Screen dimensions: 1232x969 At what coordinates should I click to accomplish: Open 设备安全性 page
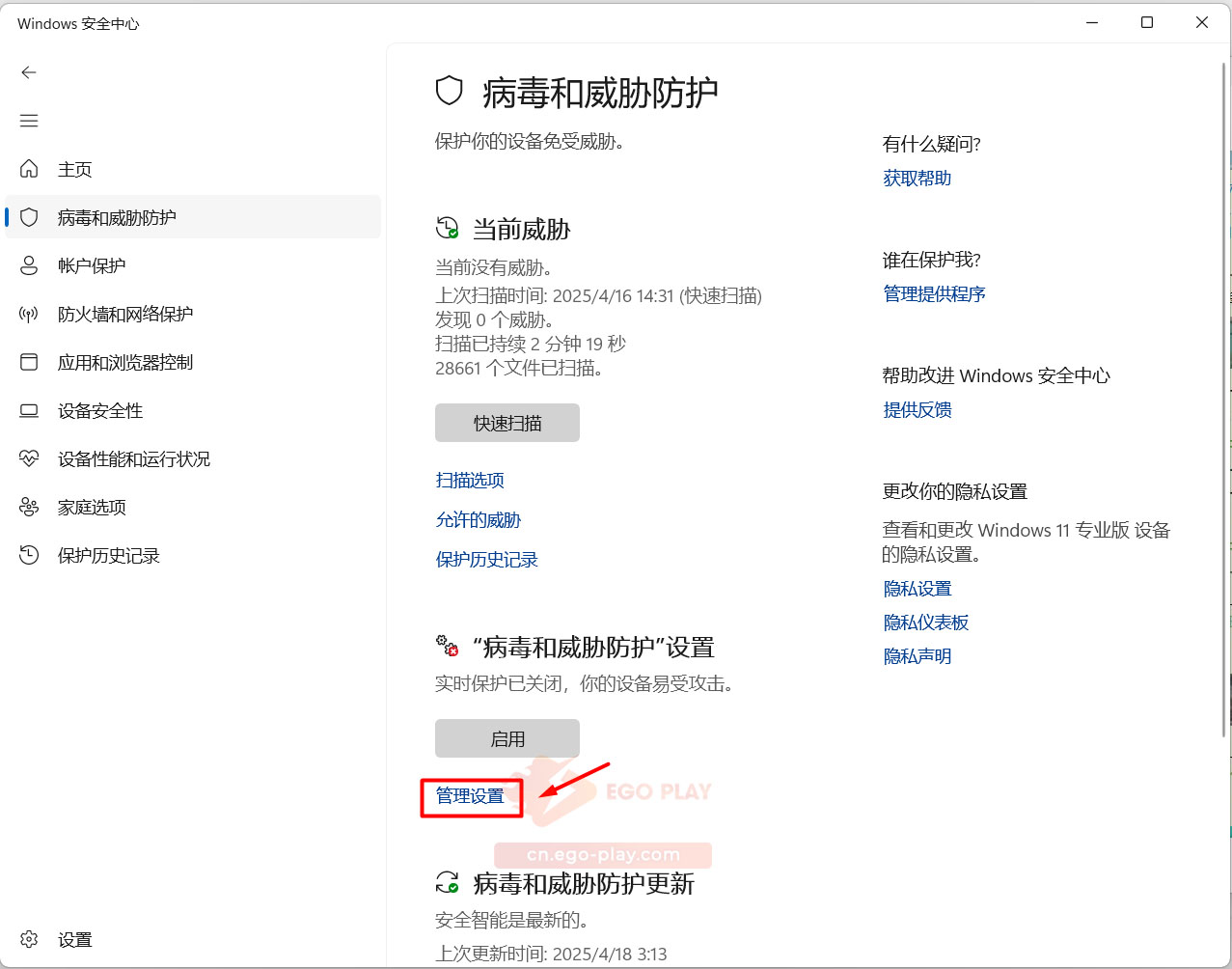[x=193, y=410]
